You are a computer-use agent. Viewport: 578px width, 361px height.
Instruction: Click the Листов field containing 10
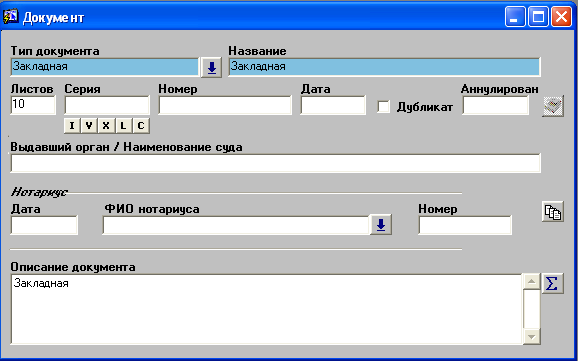[x=33, y=105]
